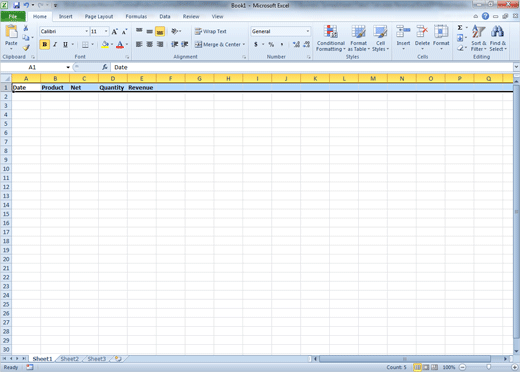Click the zoom slider on status bar

pyautogui.click(x=488, y=367)
